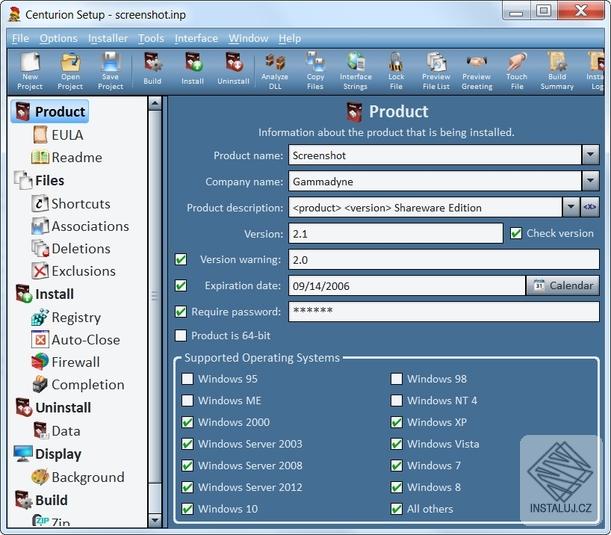Select Shortcuts in the sidebar
Screen dimensions: 611x535
tap(71, 204)
